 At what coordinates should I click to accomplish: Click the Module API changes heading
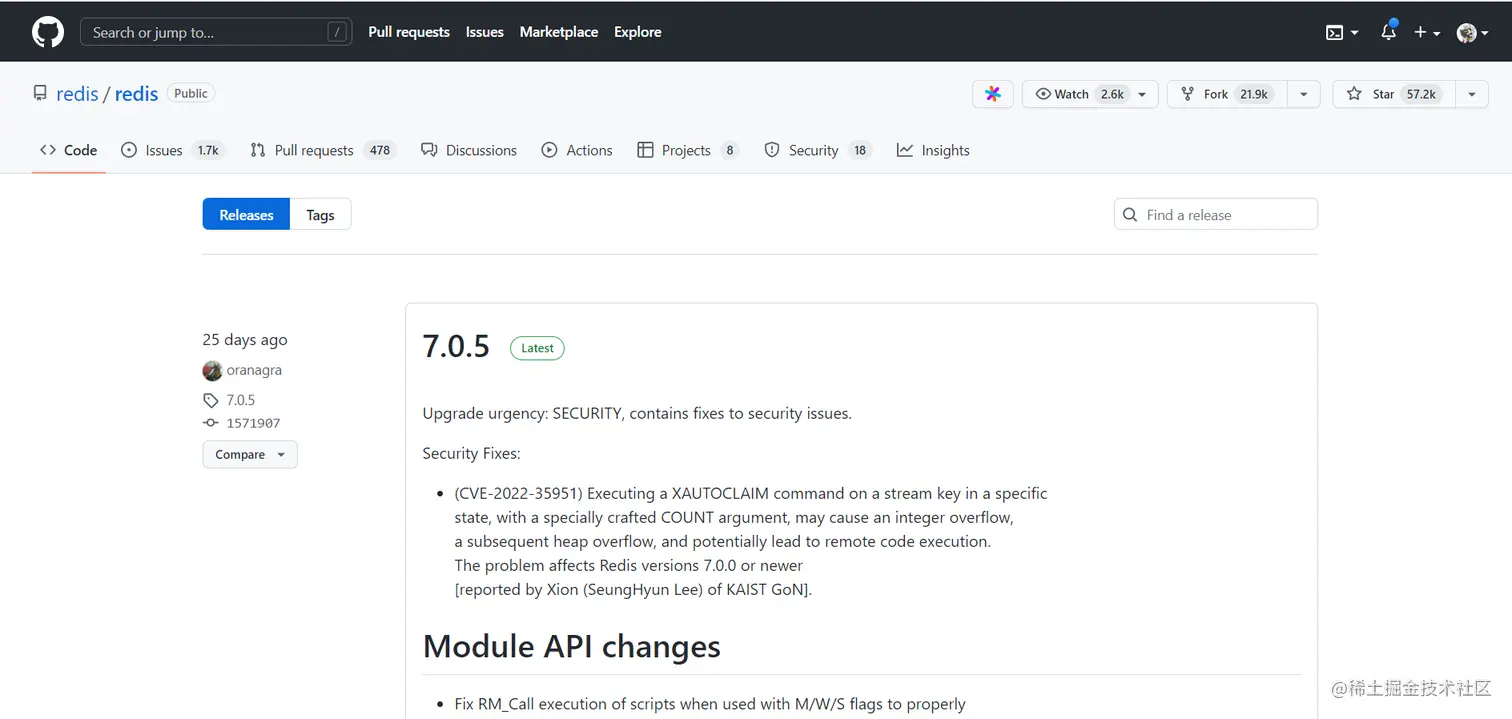[x=572, y=646]
